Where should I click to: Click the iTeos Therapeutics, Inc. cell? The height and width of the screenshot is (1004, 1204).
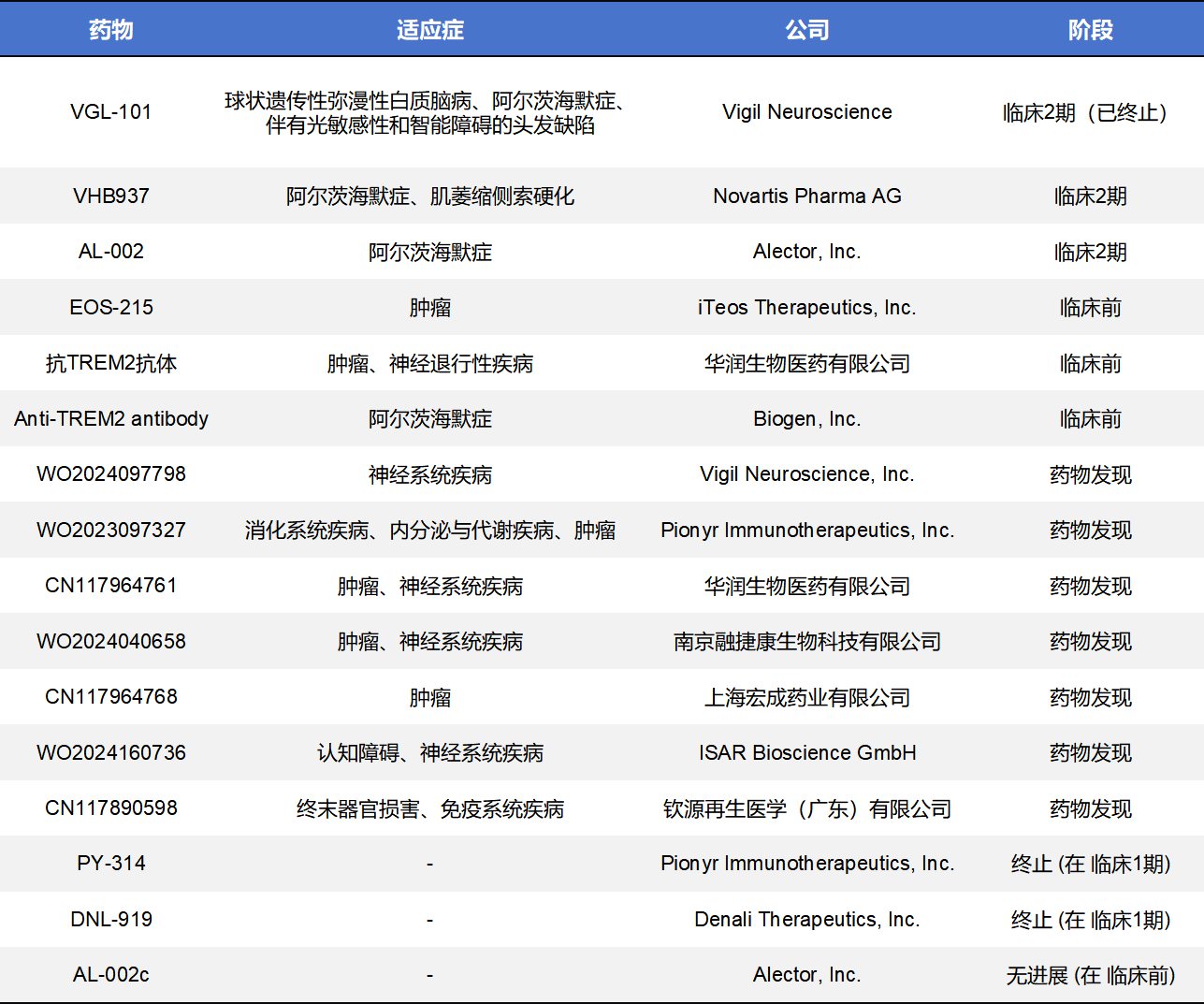(806, 307)
